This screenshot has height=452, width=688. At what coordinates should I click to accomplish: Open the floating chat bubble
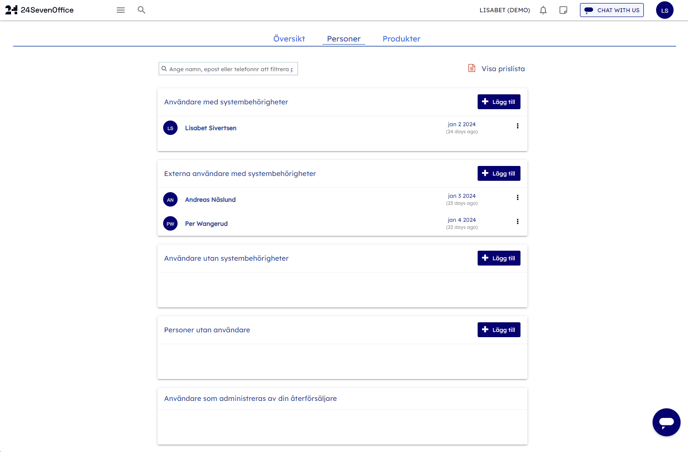[x=666, y=422]
